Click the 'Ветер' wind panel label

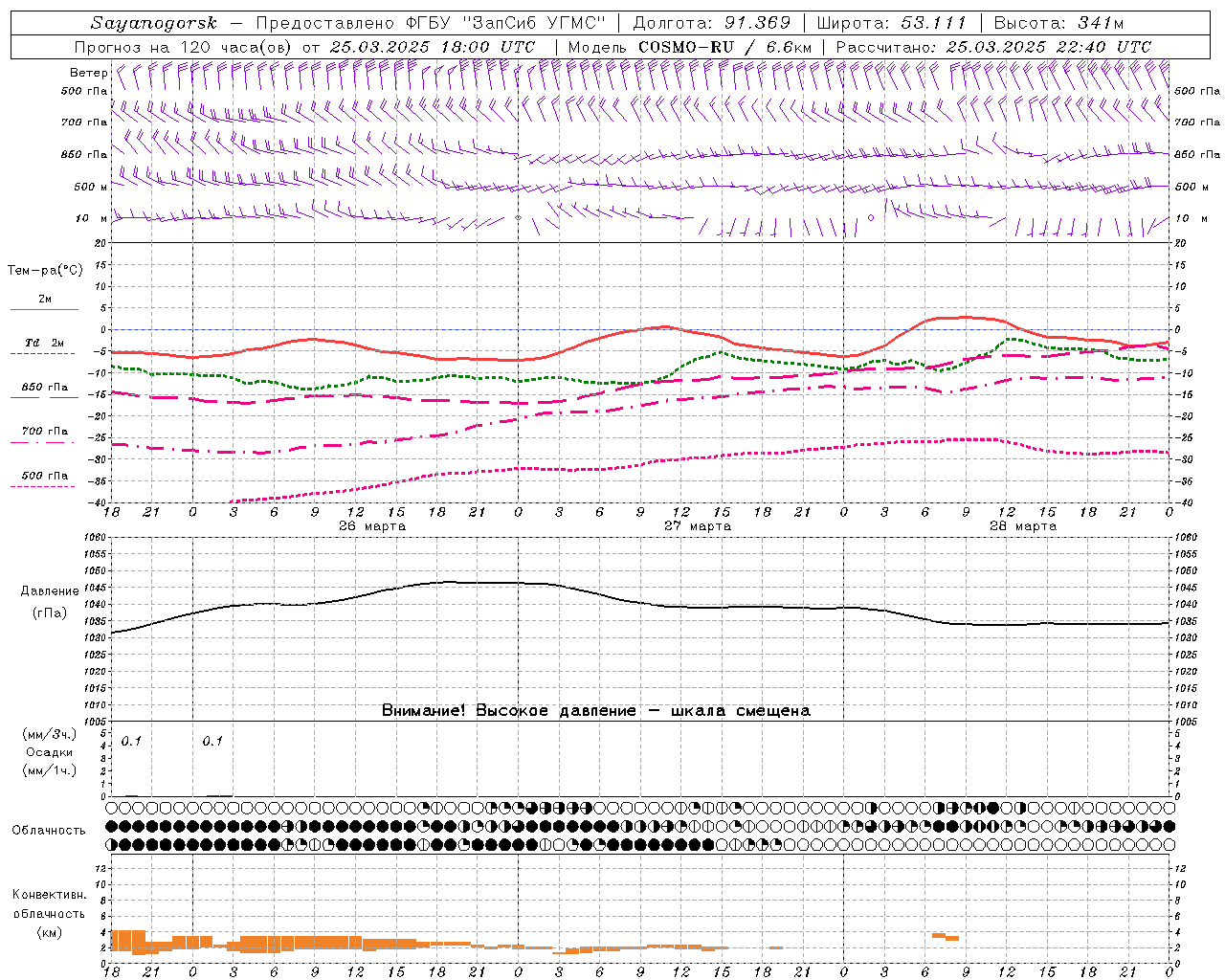pos(89,73)
